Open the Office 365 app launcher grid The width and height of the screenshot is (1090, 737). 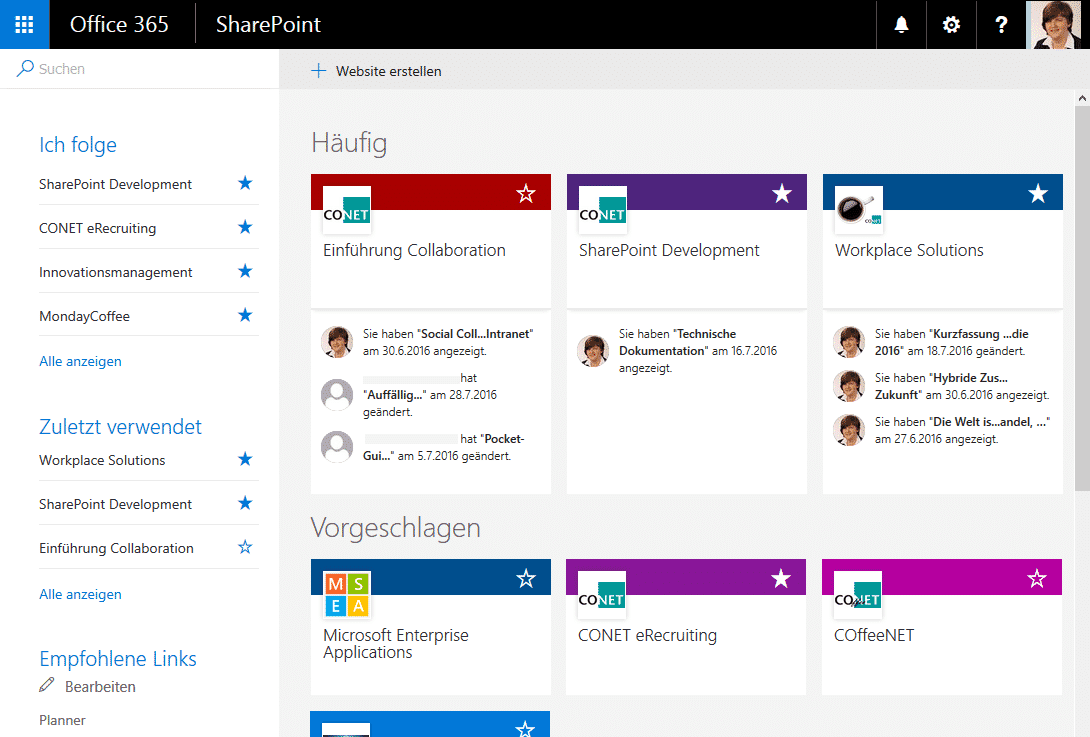click(x=24, y=24)
